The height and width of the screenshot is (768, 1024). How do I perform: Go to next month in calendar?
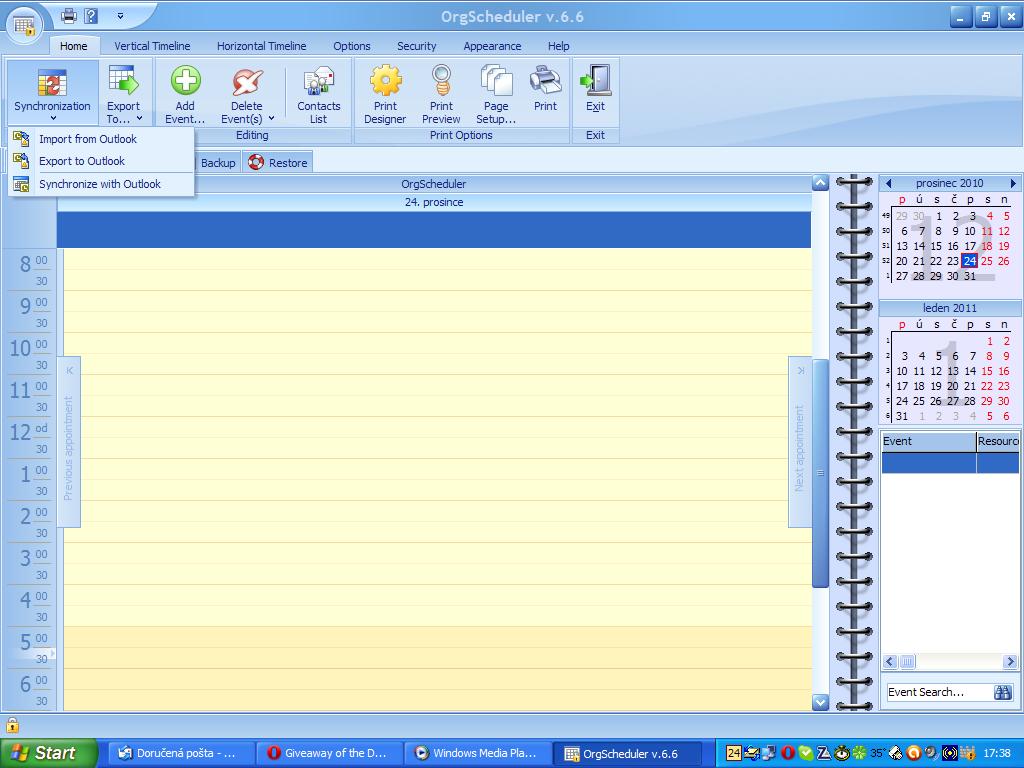[x=1012, y=184]
